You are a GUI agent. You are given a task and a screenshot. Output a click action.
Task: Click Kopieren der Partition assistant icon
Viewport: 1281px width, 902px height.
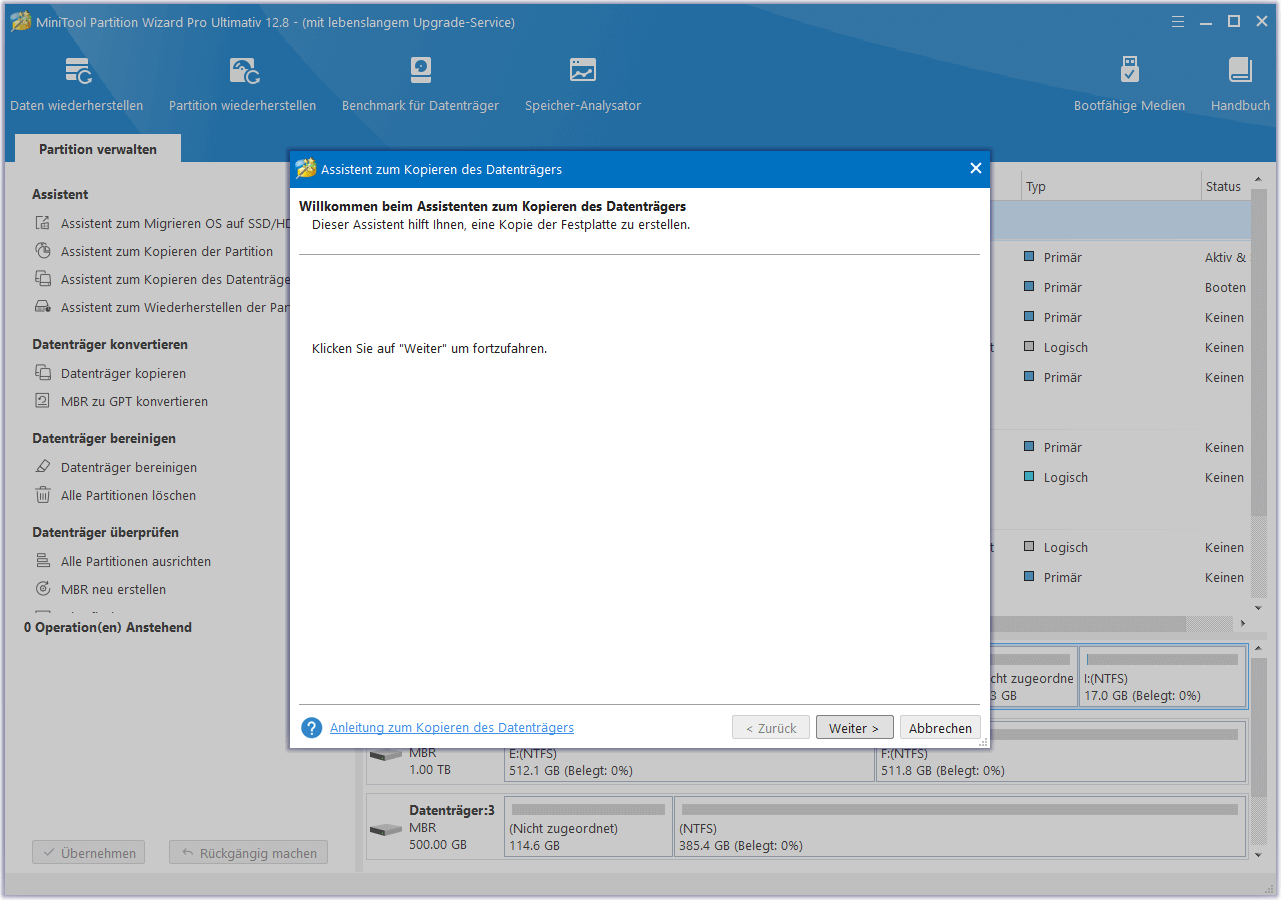(43, 252)
